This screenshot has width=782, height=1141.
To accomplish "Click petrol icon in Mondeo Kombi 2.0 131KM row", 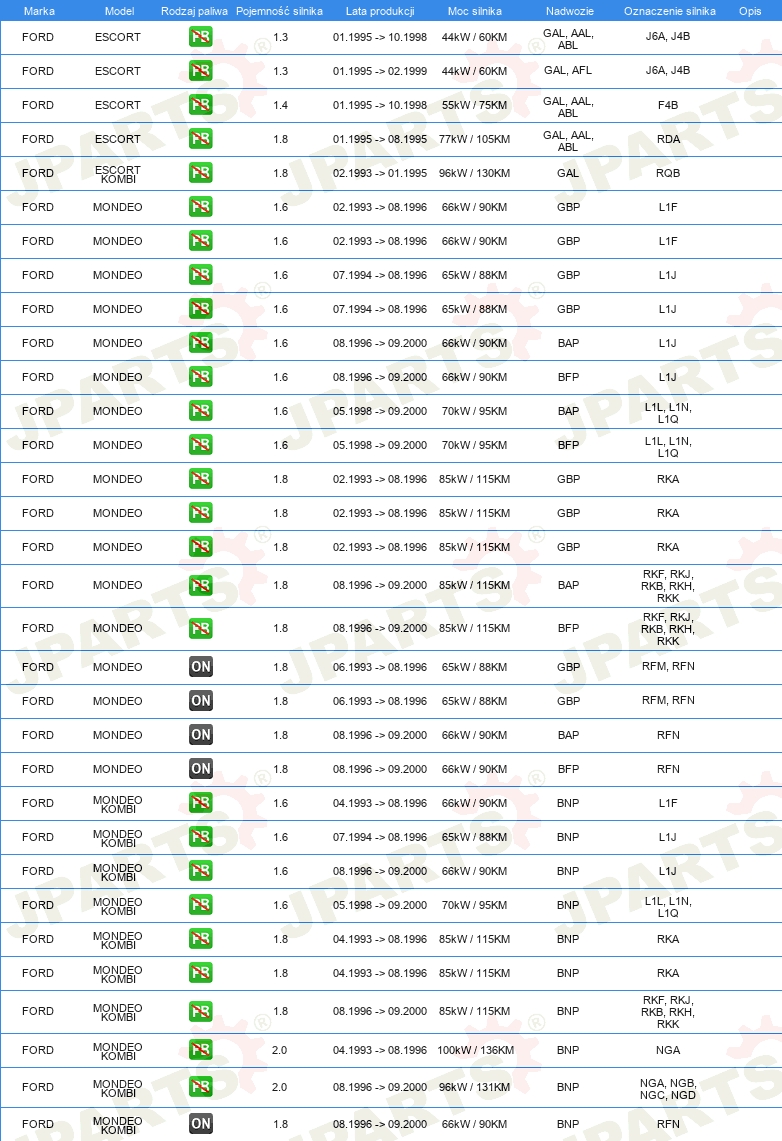I will click(x=201, y=1086).
